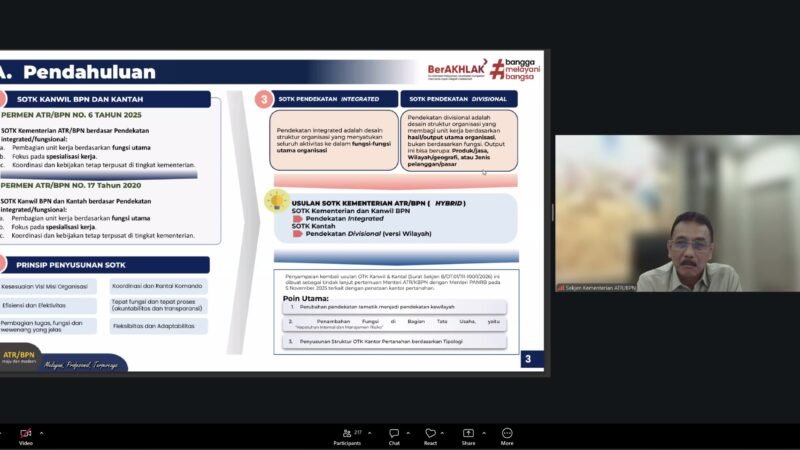
Task: Click the slide heading SOTK KANWIL BPN DAN KANTAH
Action: tap(80, 99)
